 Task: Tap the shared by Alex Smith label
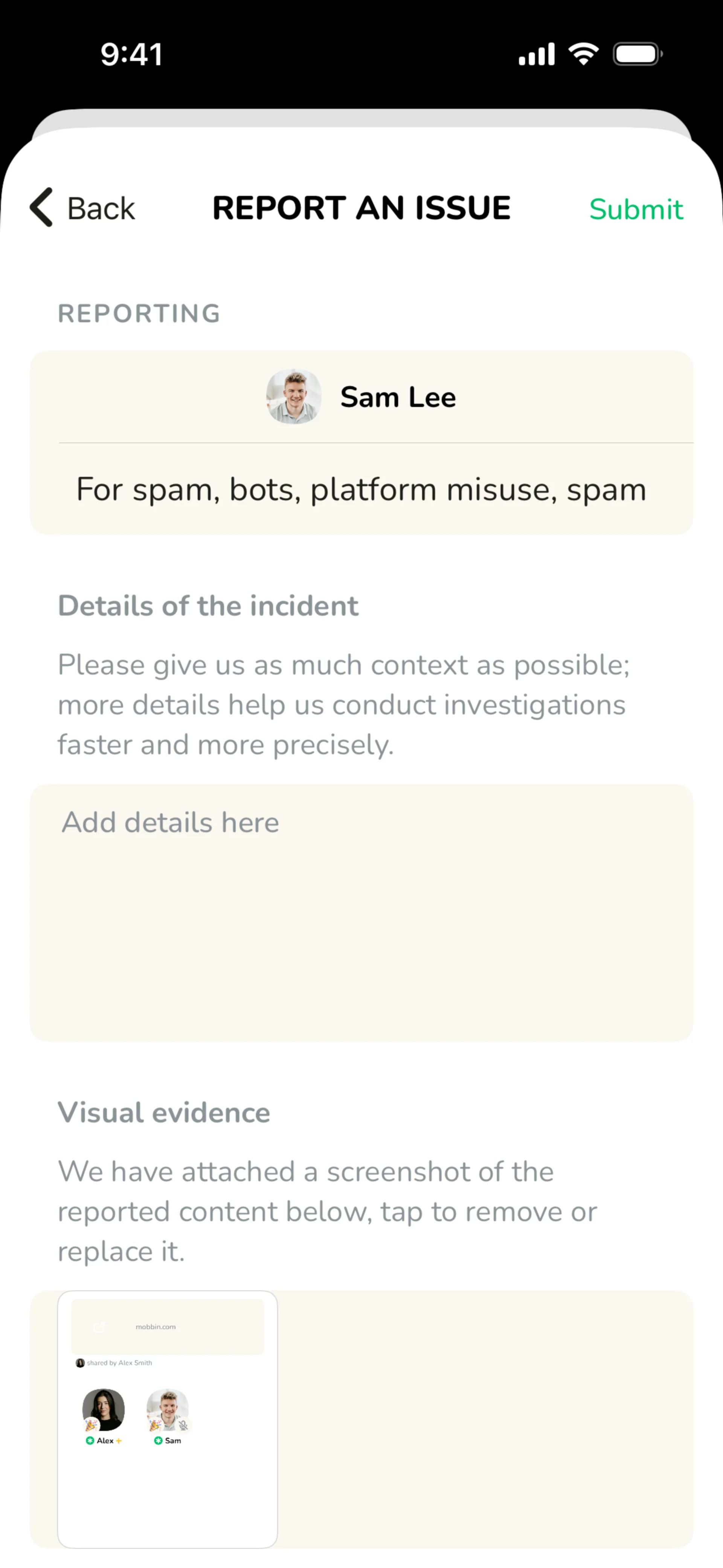point(119,1363)
